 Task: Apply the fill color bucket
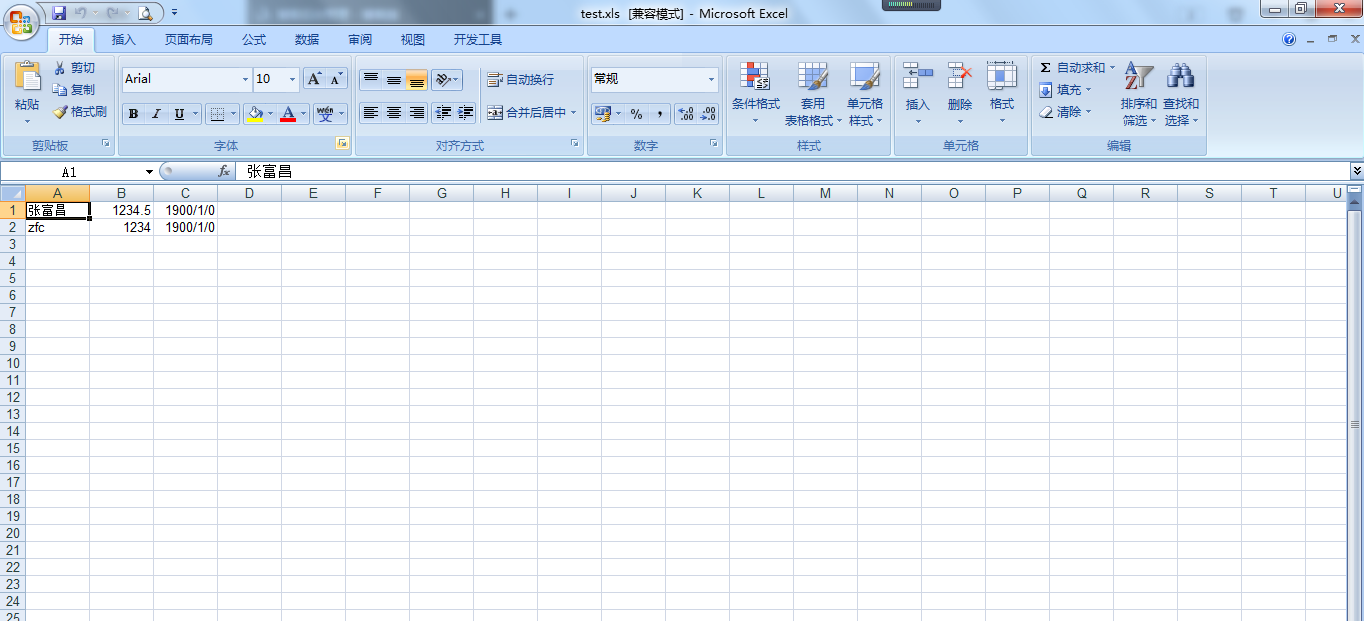click(x=255, y=114)
